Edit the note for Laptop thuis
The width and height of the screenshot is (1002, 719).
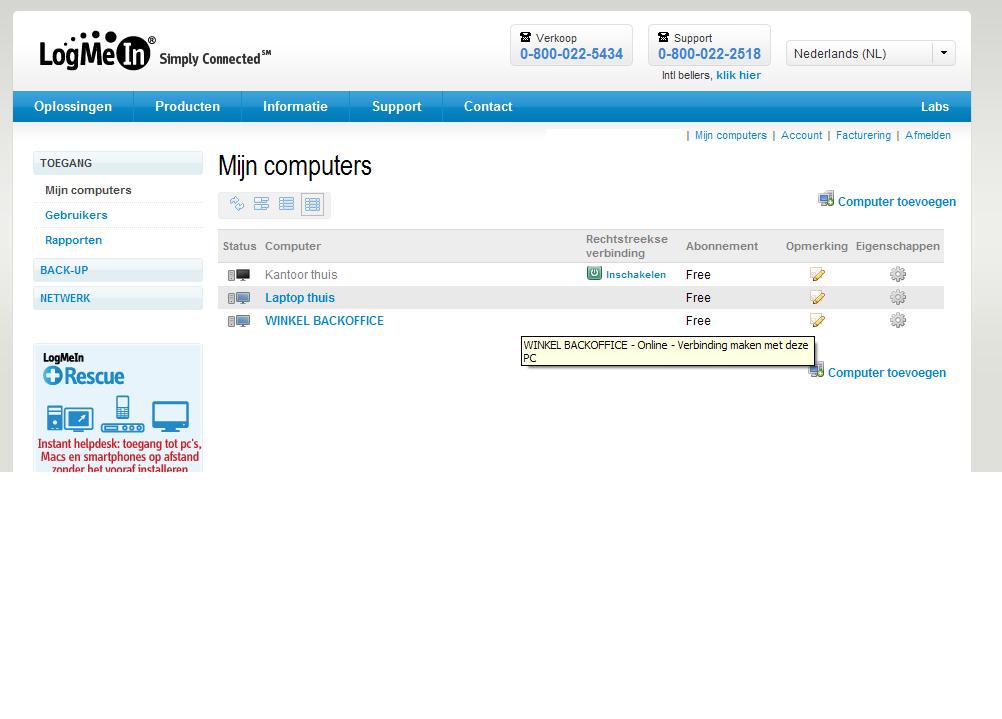817,298
